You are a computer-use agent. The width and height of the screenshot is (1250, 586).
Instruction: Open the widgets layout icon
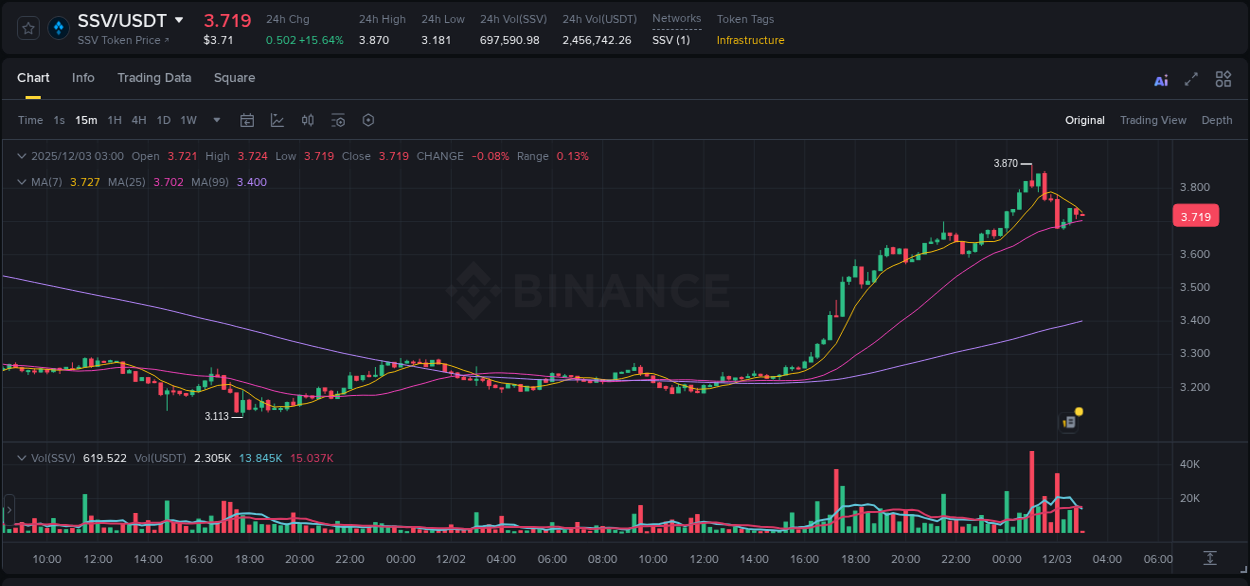tap(1222, 79)
